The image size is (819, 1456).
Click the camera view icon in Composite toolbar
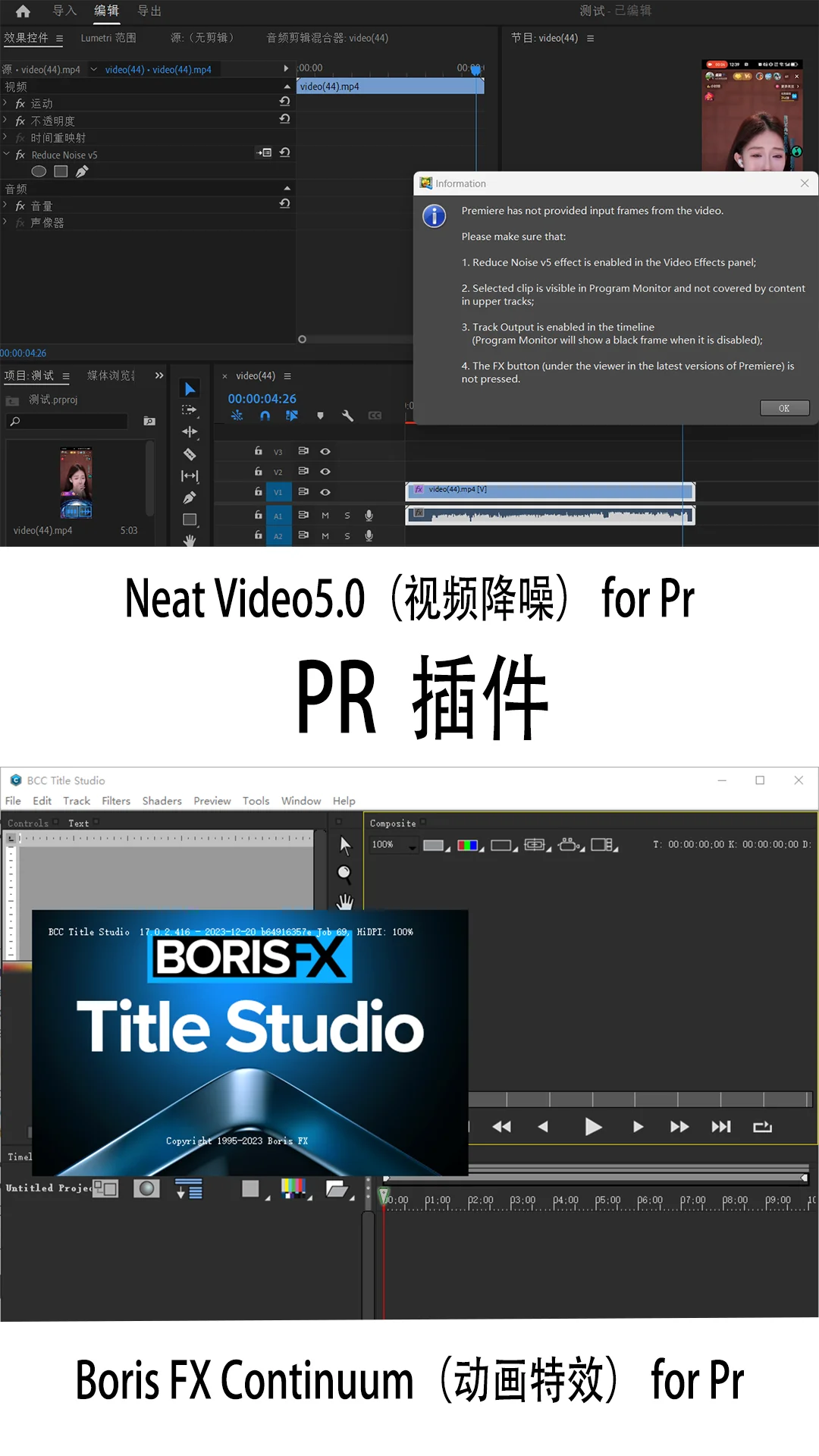pyautogui.click(x=570, y=845)
